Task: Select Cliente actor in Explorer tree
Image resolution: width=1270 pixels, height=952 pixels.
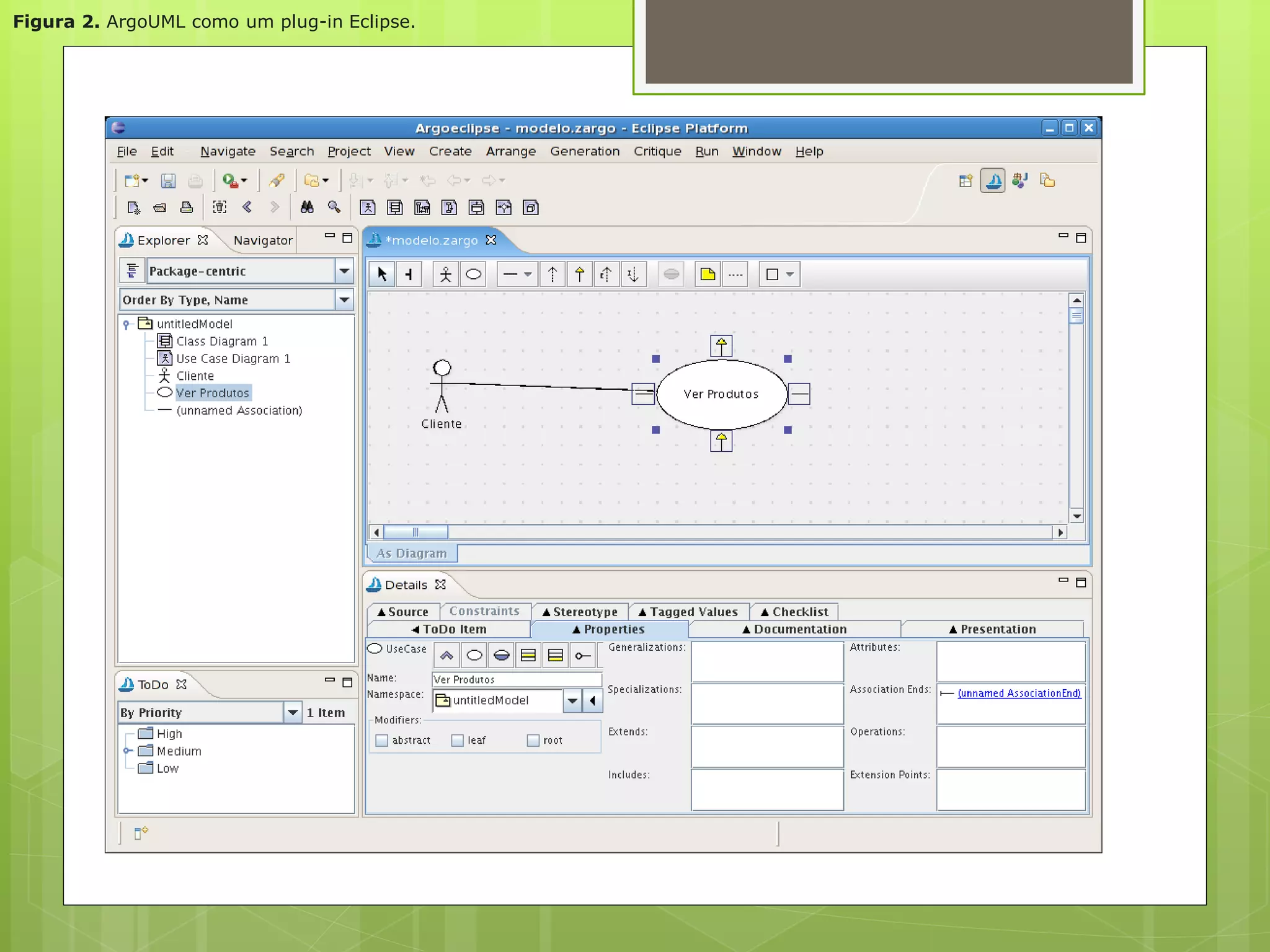Action: [195, 376]
